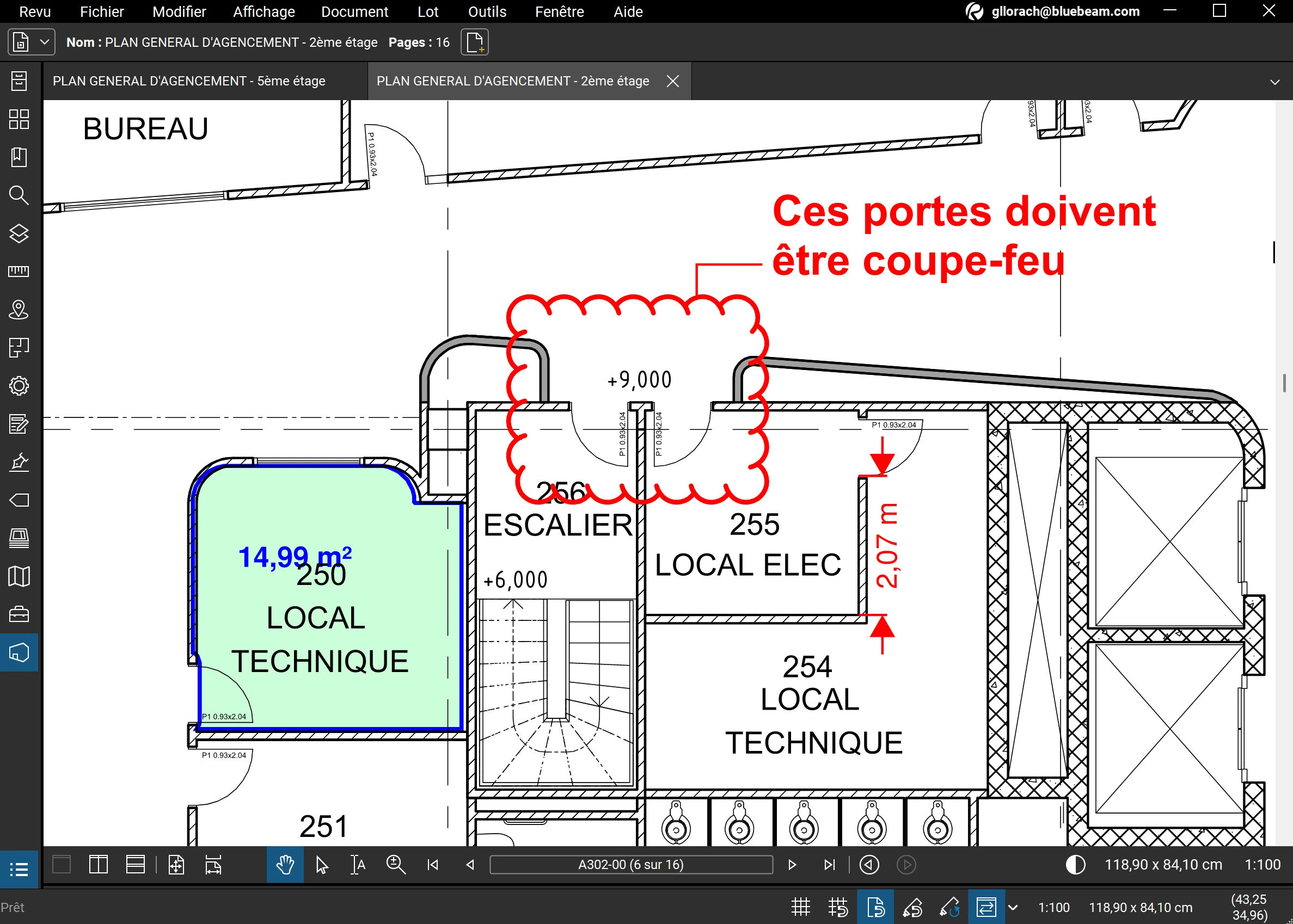
Task: Select the Text selection tool
Action: pyautogui.click(x=357, y=865)
